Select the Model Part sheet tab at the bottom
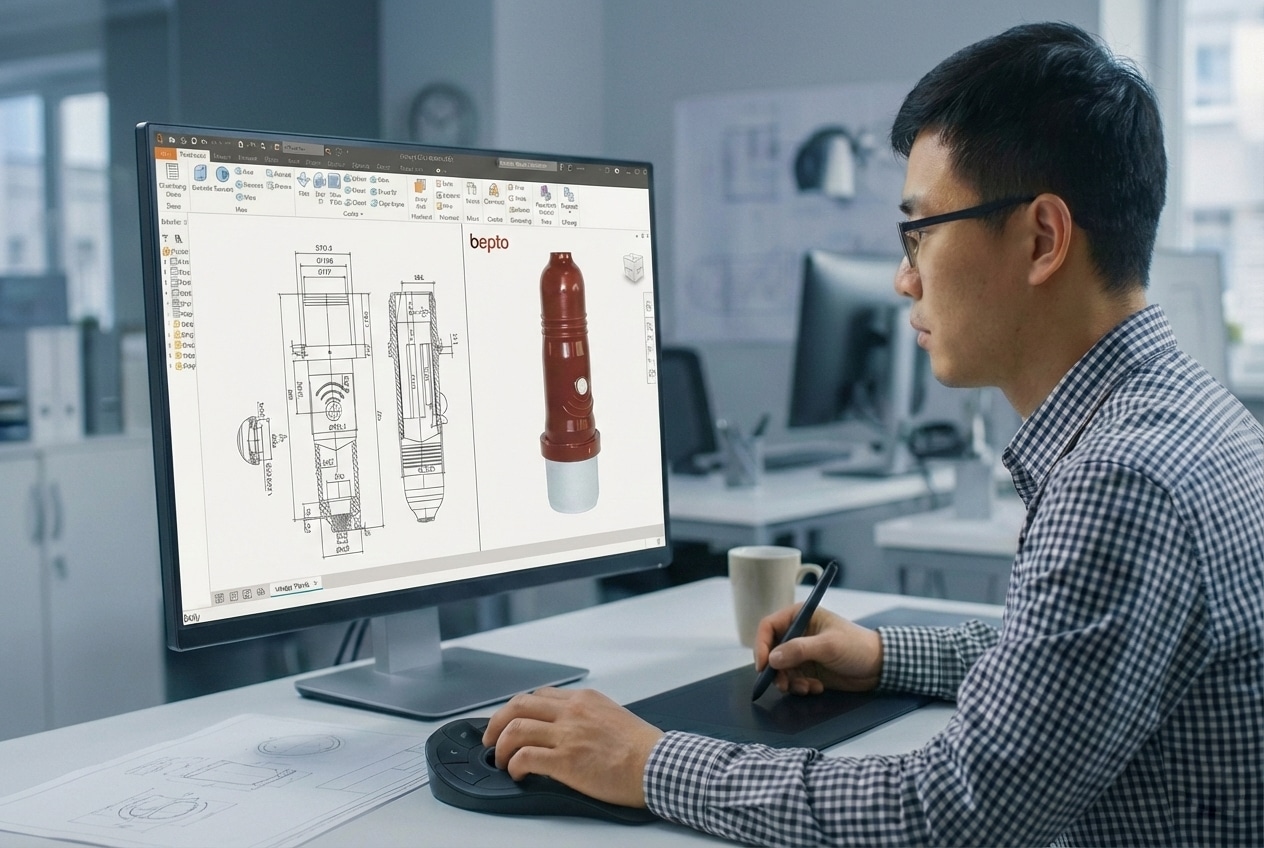Screen dimensions: 1264x848 [x=295, y=585]
